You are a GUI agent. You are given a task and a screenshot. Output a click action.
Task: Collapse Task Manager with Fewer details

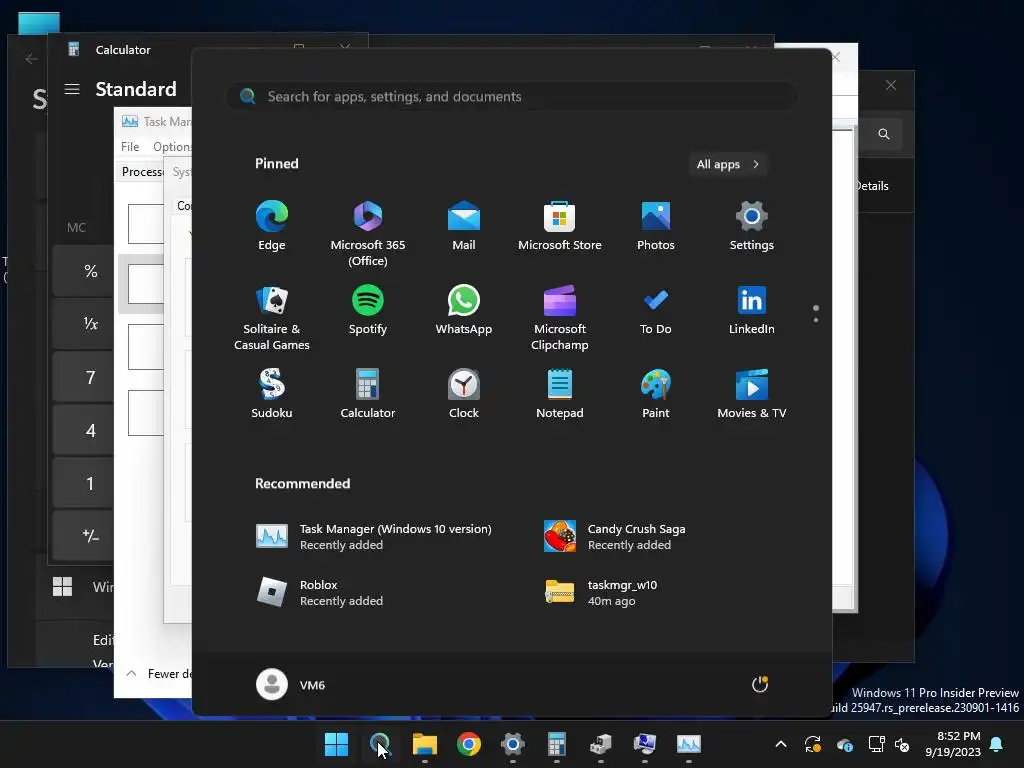(160, 673)
